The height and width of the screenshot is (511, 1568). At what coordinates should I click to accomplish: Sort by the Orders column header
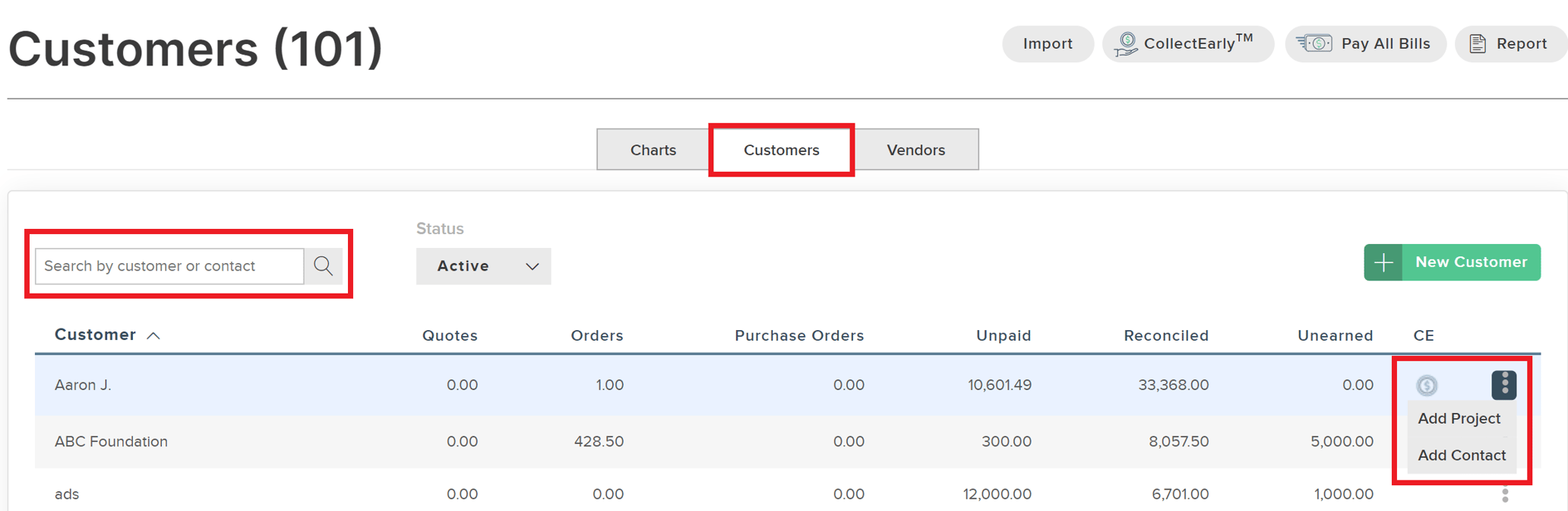click(x=597, y=335)
